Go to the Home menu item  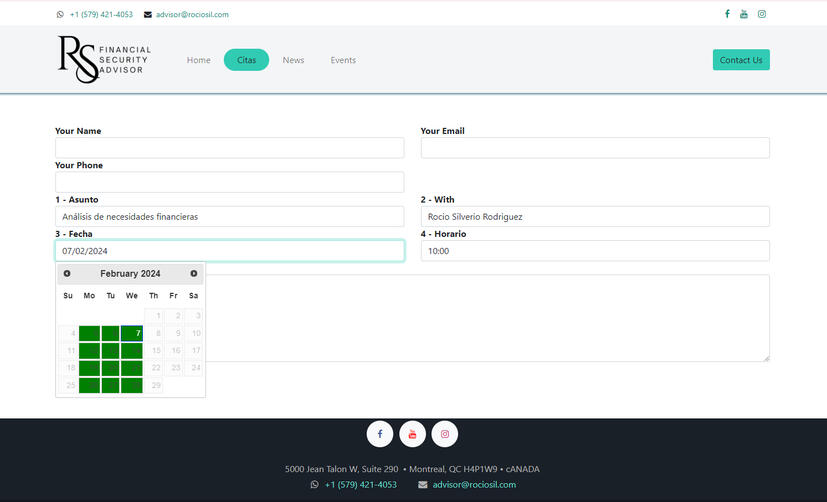click(x=199, y=60)
